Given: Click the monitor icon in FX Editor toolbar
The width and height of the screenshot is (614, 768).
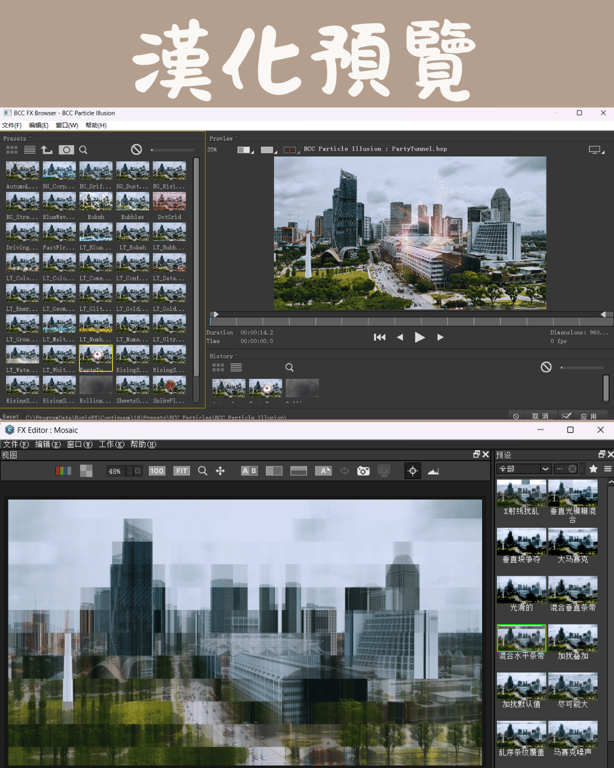Looking at the screenshot, I should [x=384, y=471].
